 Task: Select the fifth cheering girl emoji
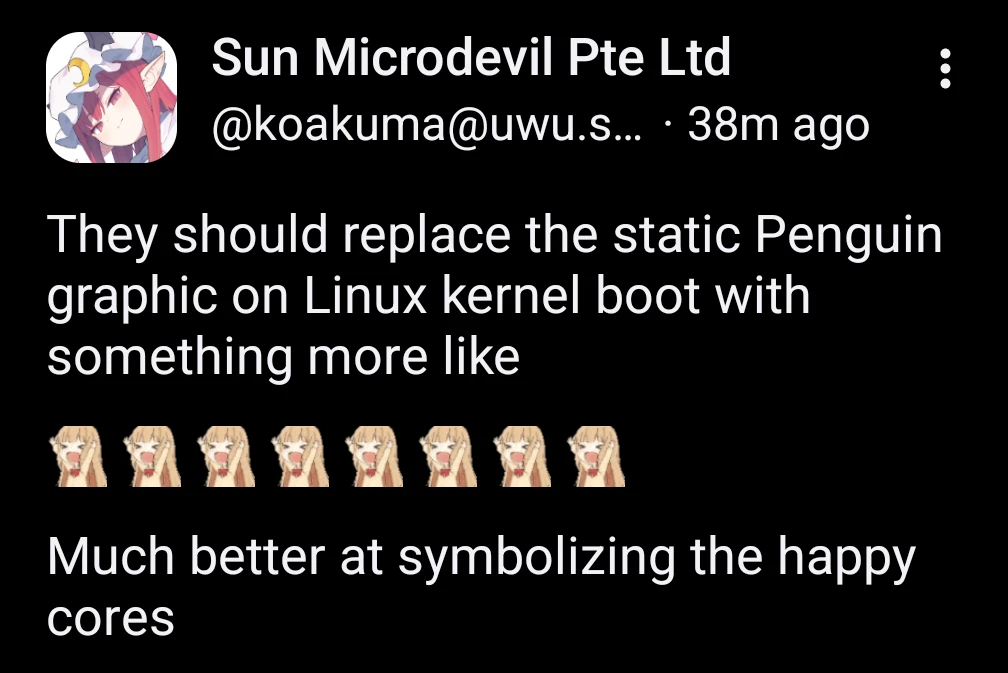coord(374,456)
